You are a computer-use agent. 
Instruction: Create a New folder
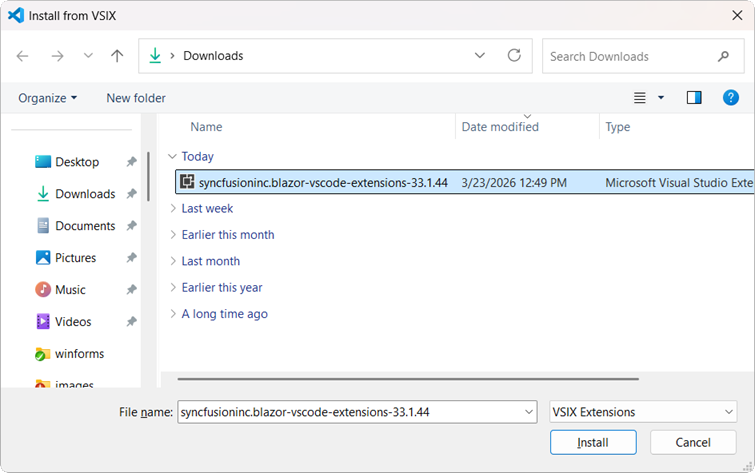click(136, 98)
